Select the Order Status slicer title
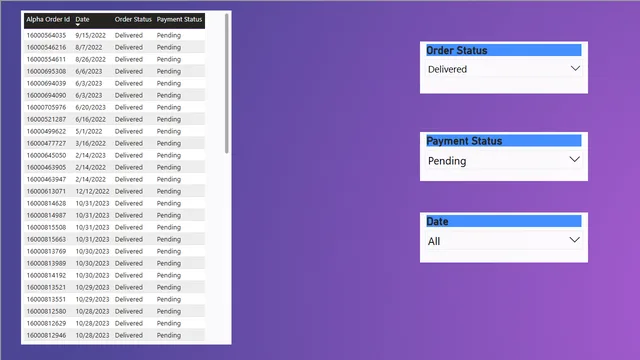 pos(457,50)
